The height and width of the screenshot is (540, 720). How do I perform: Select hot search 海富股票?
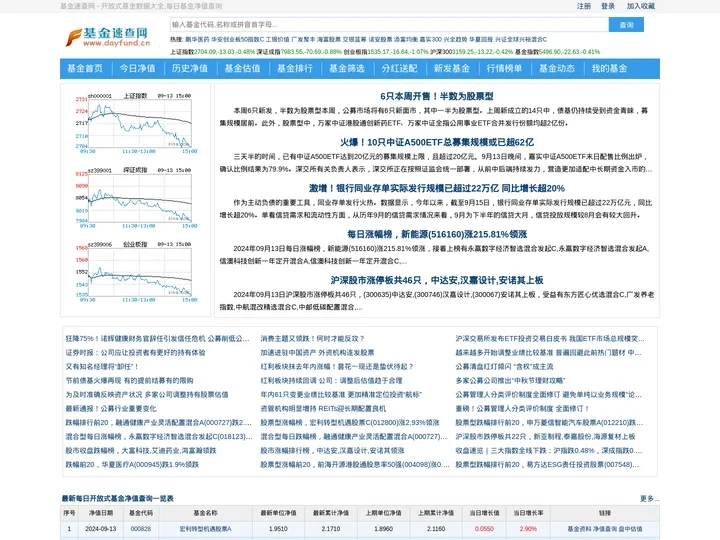(x=329, y=39)
